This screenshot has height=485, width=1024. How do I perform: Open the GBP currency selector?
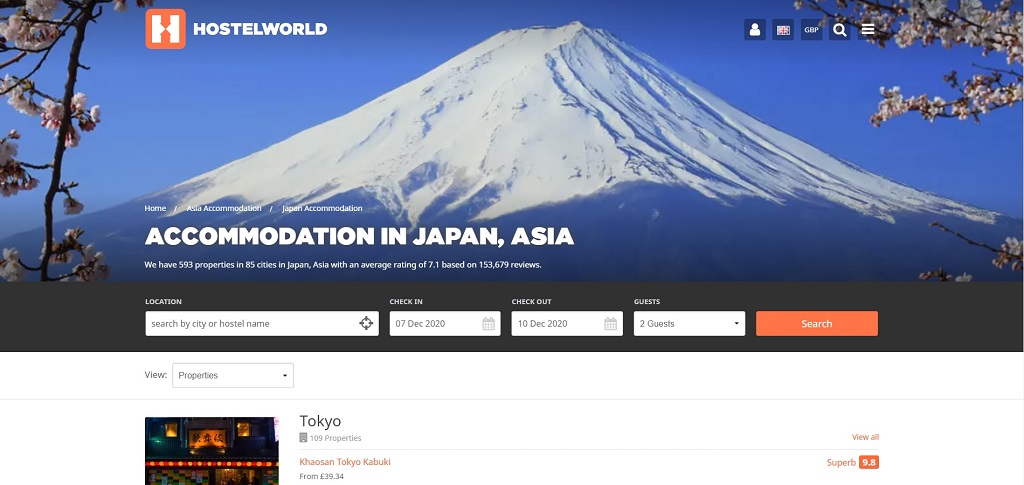811,30
